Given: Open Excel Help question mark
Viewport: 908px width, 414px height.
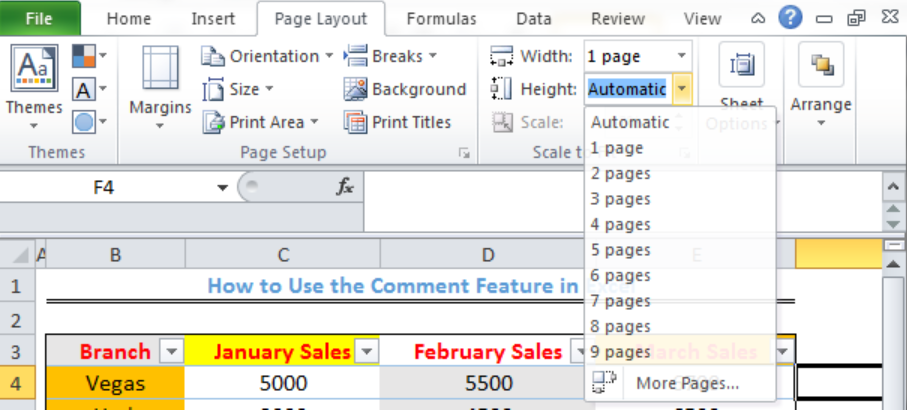Looking at the screenshot, I should [790, 19].
